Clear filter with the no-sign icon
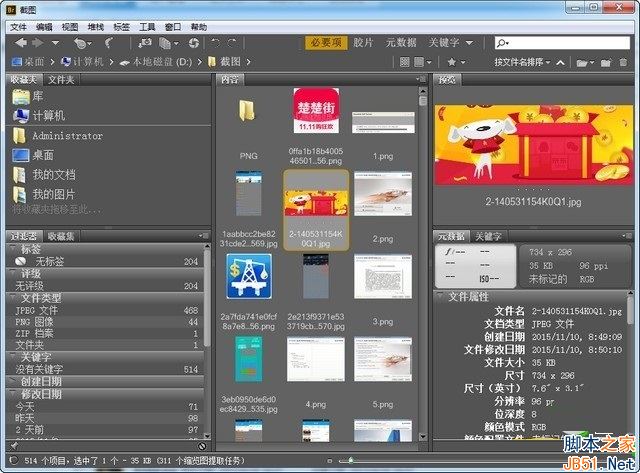This screenshot has width=640, height=473. coord(202,446)
